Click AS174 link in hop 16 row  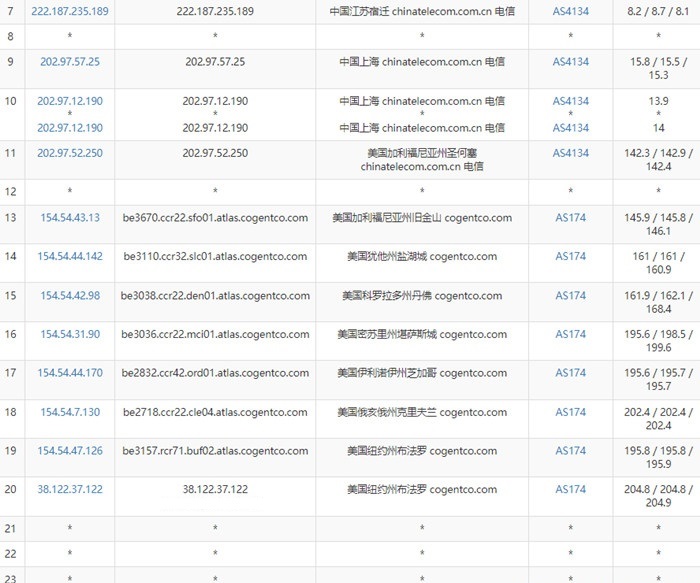(x=571, y=334)
